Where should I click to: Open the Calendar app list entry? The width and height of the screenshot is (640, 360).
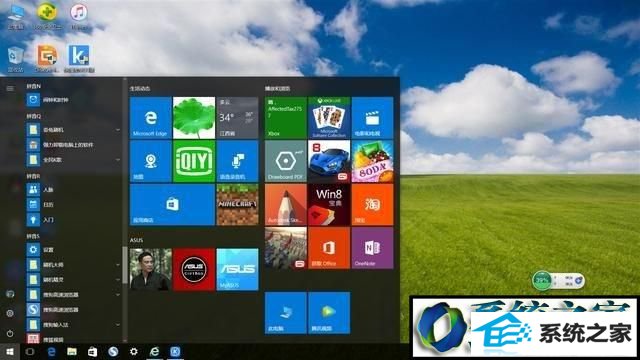click(73, 204)
